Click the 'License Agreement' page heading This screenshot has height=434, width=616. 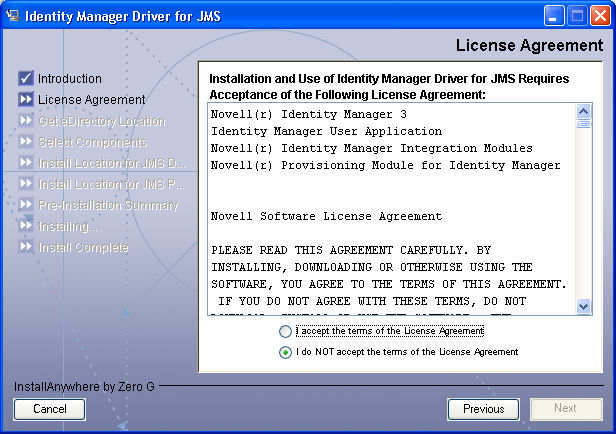529,45
